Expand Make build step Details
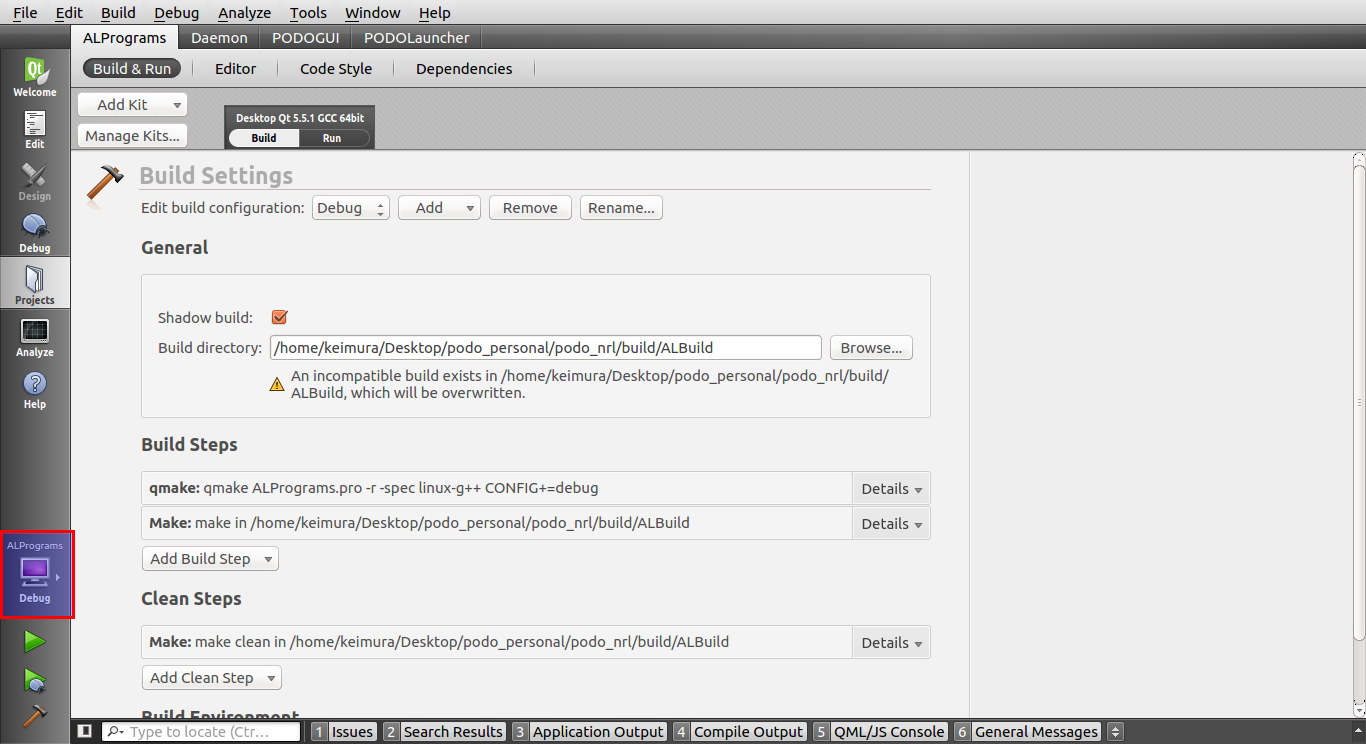This screenshot has width=1366, height=744. pos(891,524)
